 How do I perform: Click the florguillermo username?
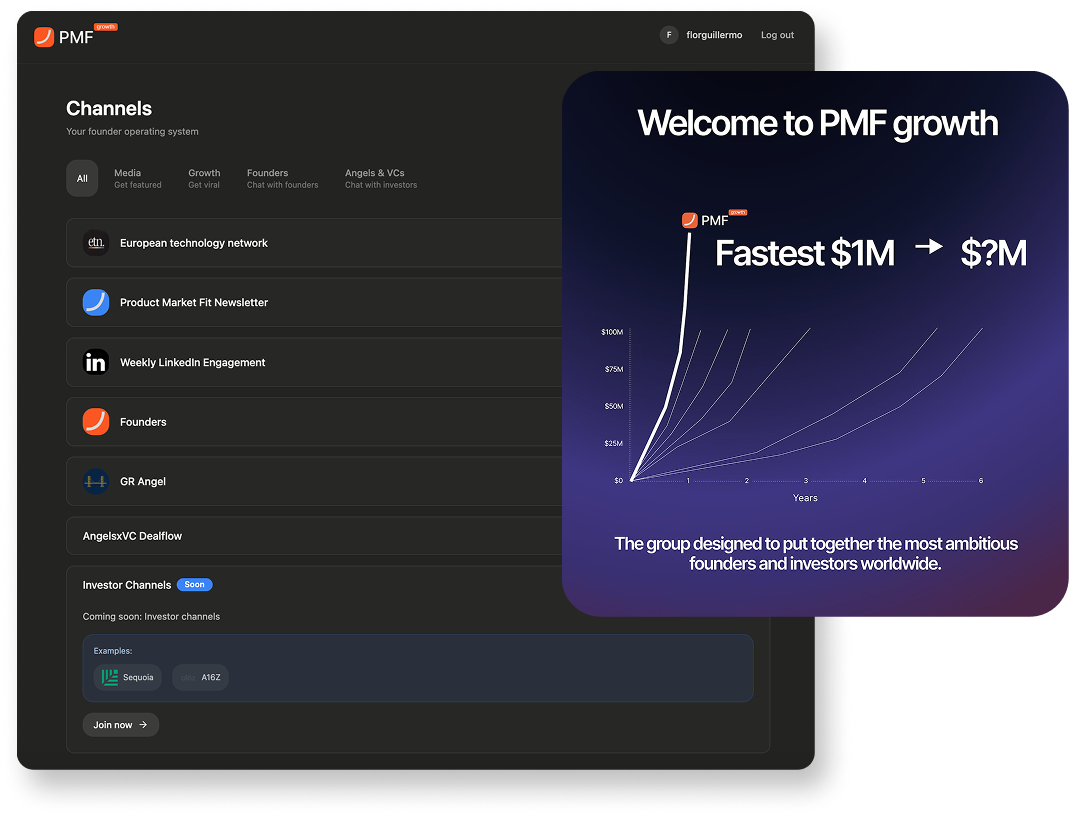714,35
